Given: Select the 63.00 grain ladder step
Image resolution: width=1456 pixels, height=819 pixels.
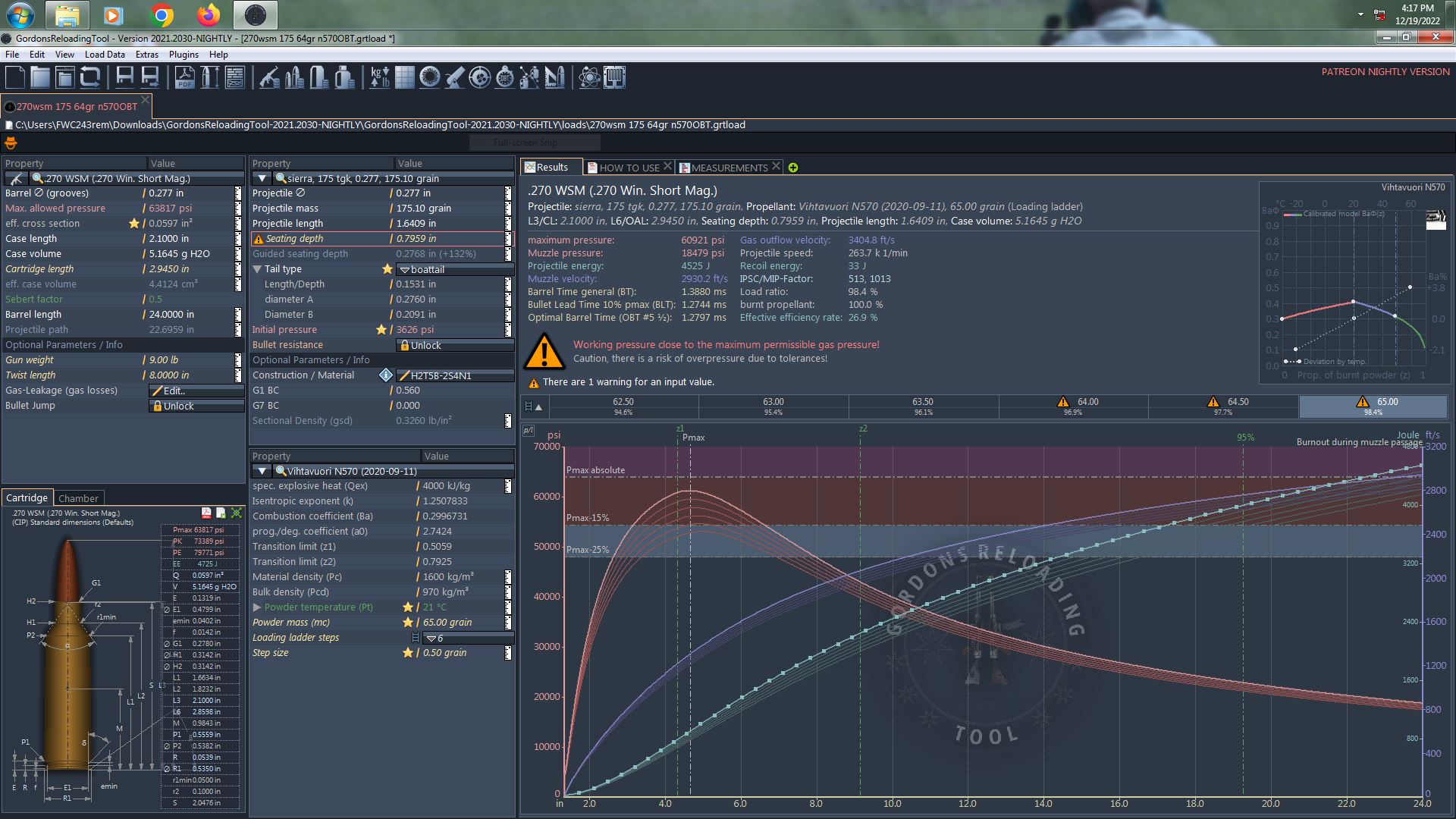Looking at the screenshot, I should point(773,406).
